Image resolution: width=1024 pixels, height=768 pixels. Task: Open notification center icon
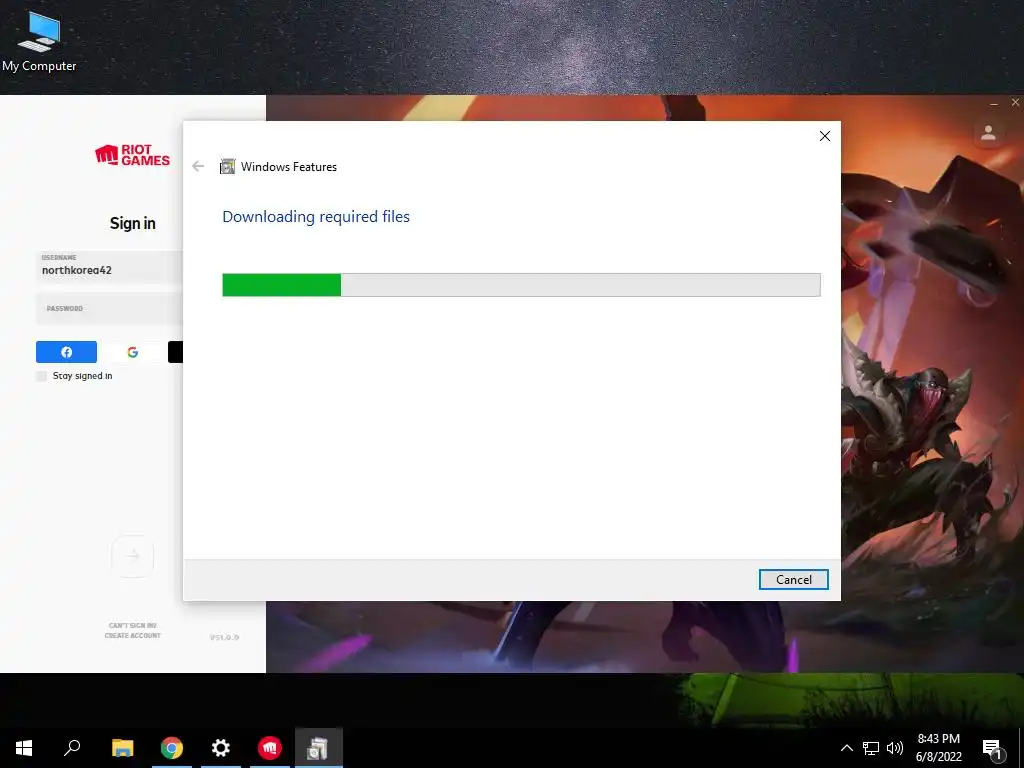point(993,749)
